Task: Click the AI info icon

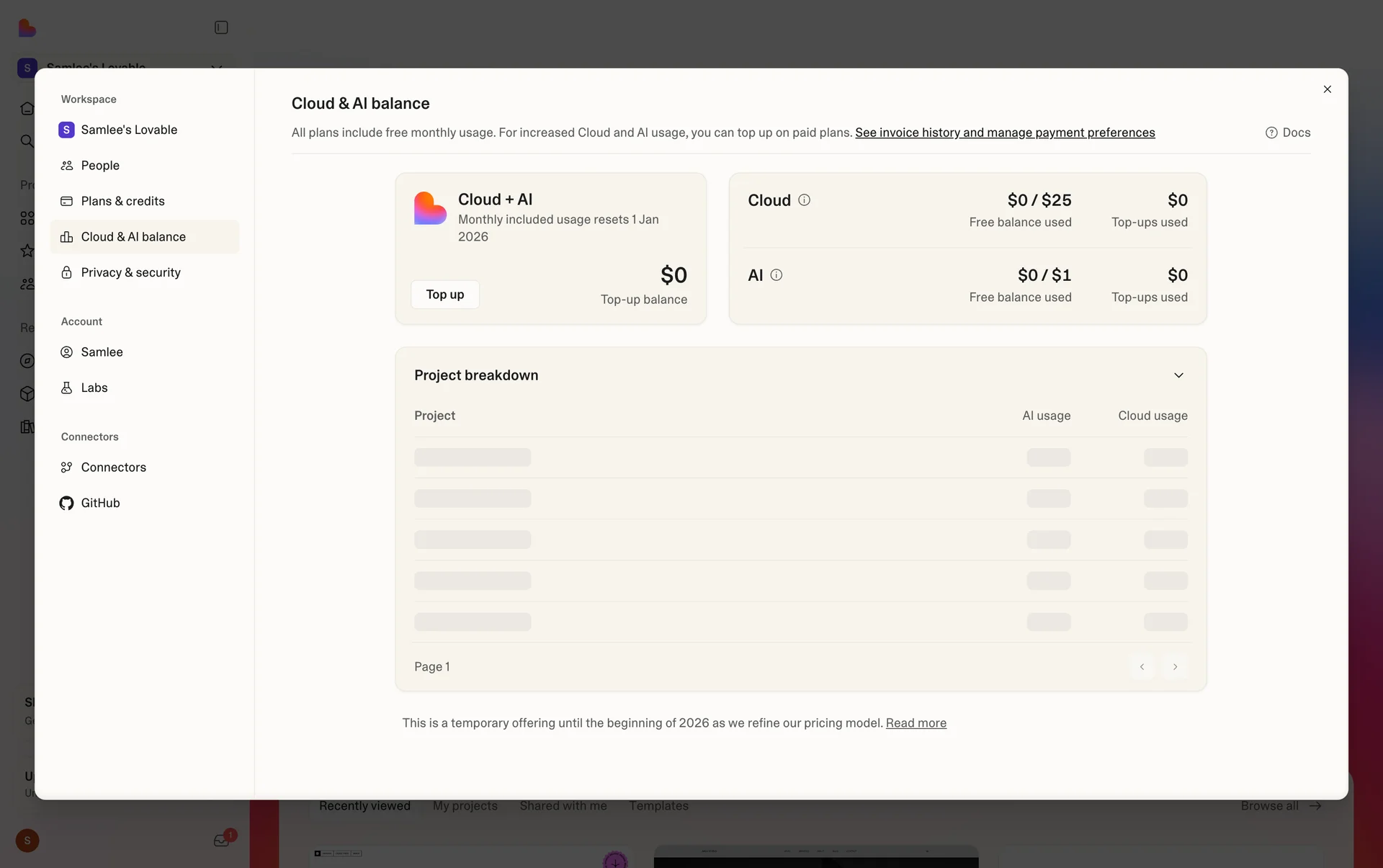Action: (776, 275)
